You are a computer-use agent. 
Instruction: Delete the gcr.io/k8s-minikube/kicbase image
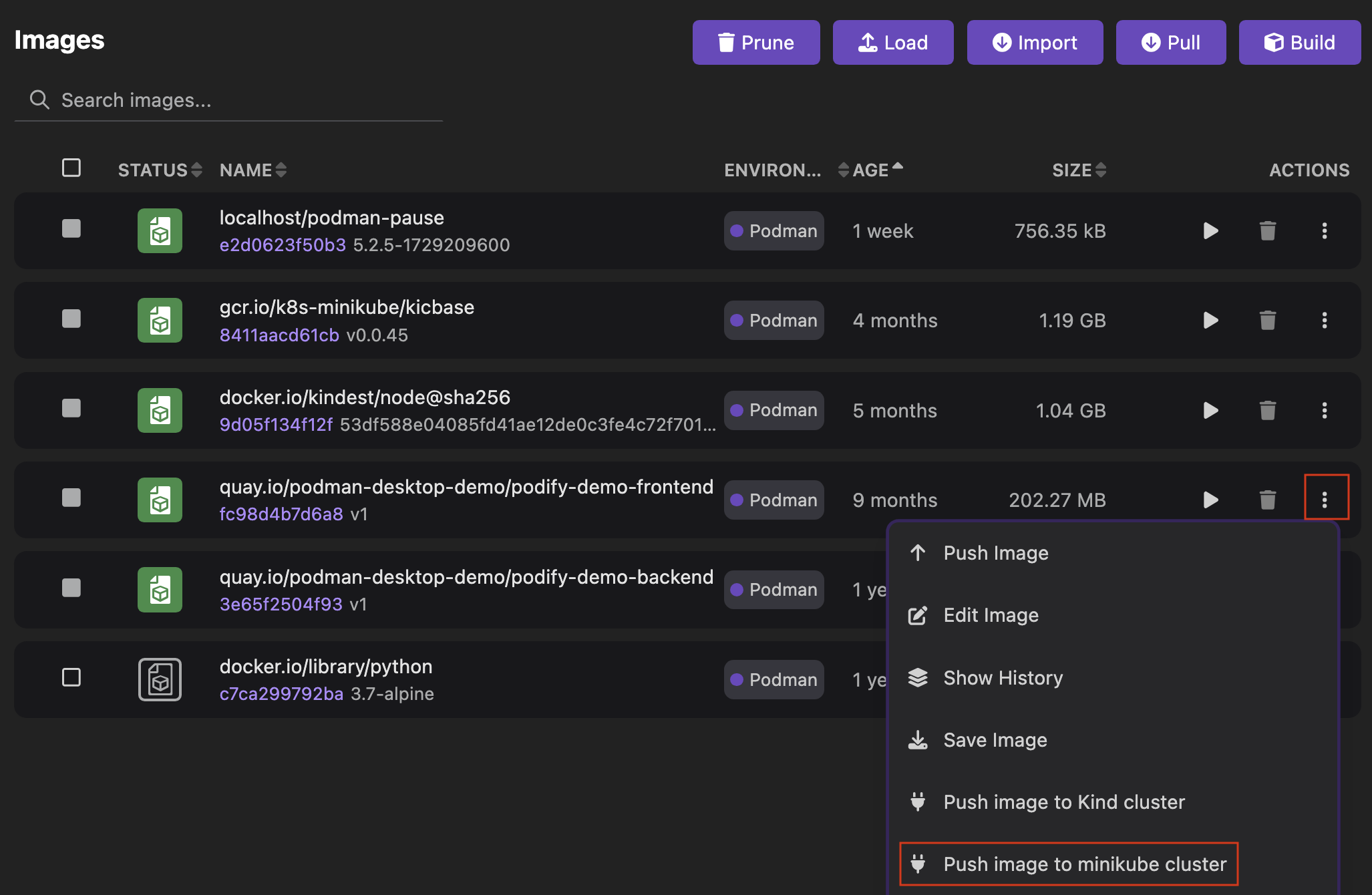(1267, 321)
